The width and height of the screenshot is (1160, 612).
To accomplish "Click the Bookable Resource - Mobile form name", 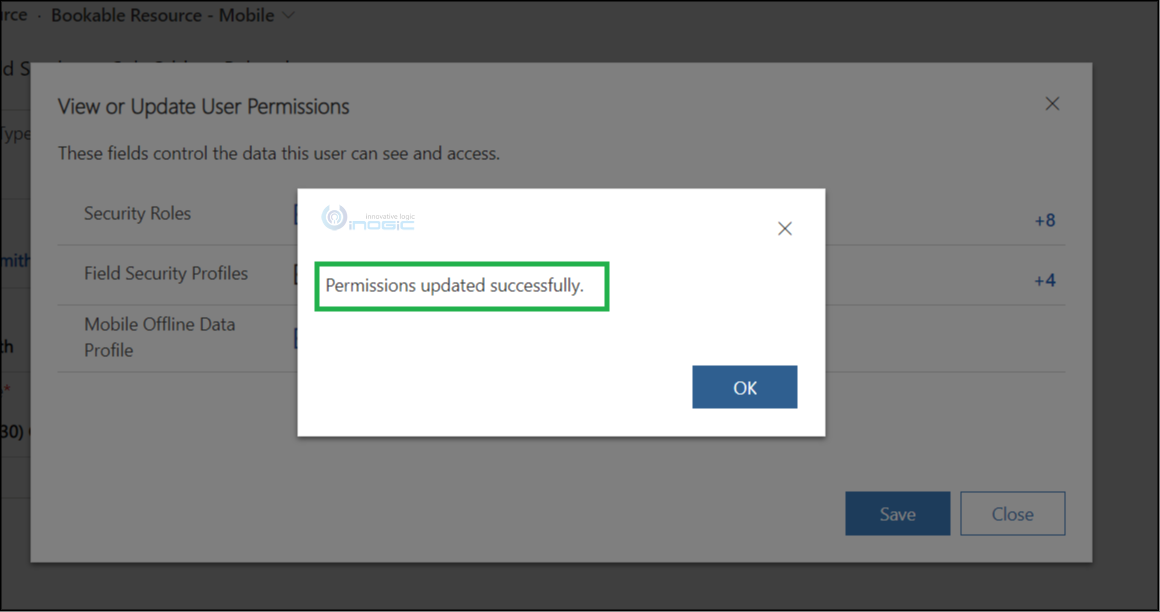I will click(163, 16).
